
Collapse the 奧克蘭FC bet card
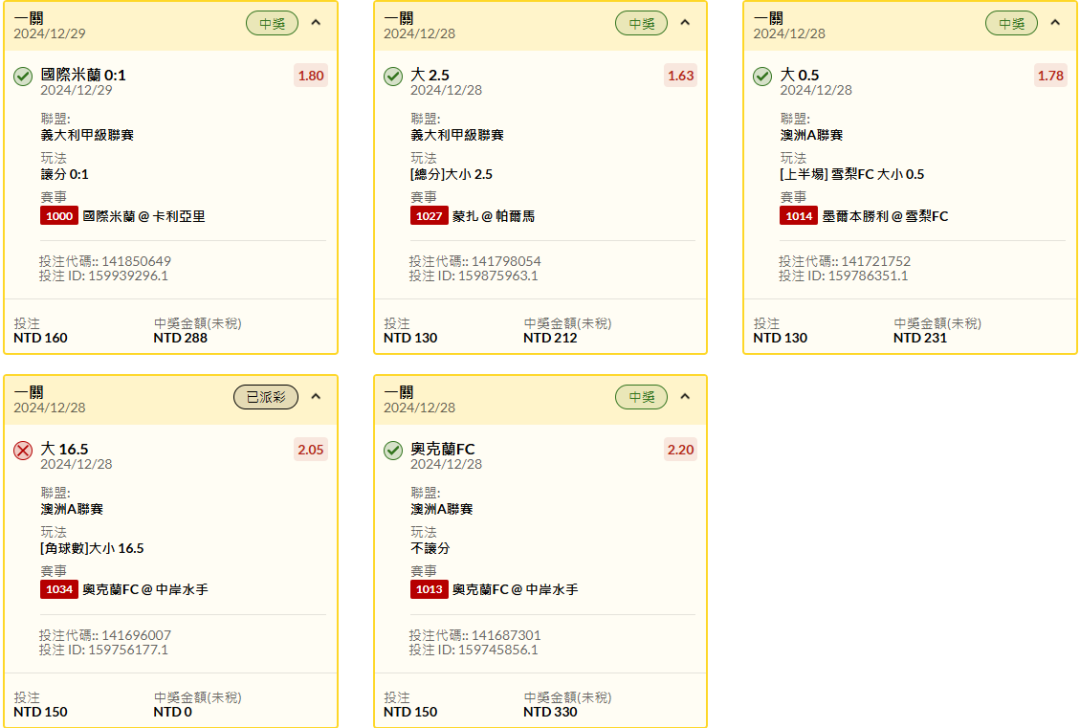(685, 397)
